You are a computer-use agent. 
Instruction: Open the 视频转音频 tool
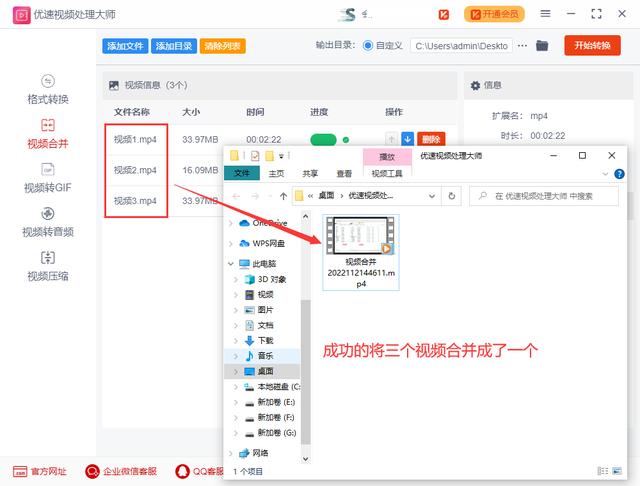tap(48, 222)
